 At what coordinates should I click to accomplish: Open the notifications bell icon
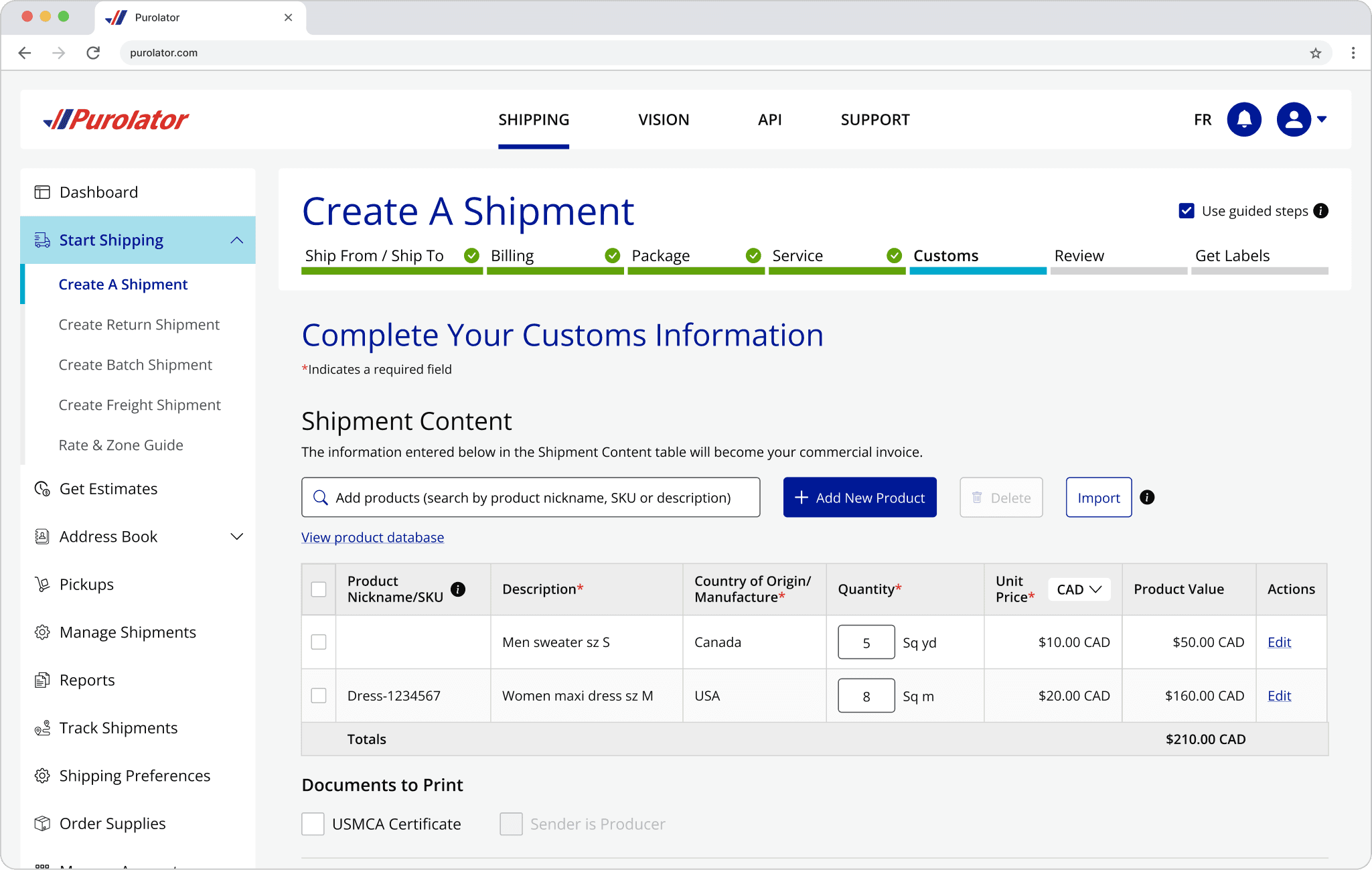1244,119
